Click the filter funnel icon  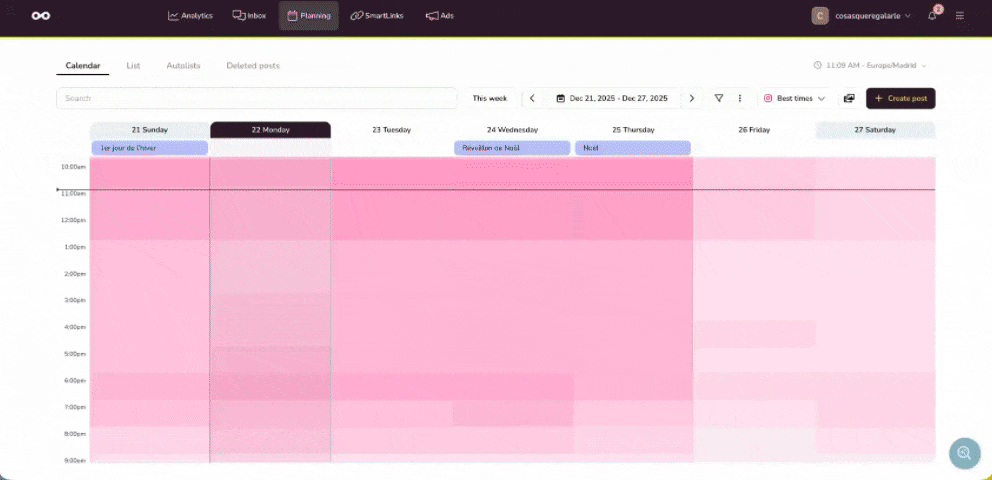pos(719,98)
